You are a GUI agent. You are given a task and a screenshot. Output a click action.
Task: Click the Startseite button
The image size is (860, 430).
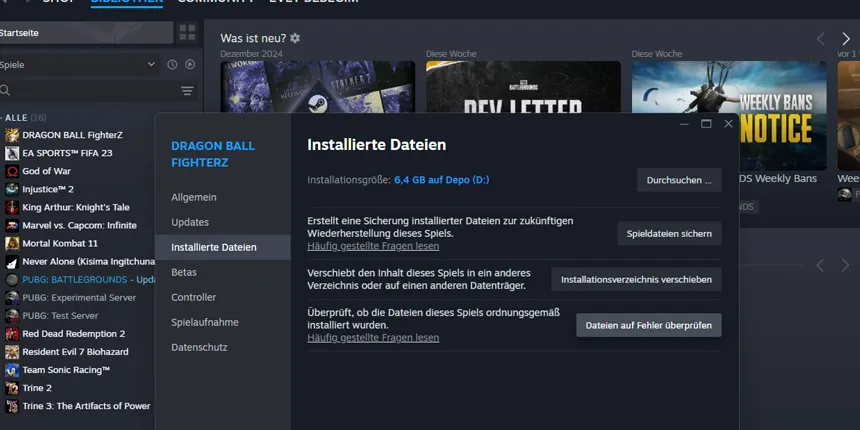(86, 33)
